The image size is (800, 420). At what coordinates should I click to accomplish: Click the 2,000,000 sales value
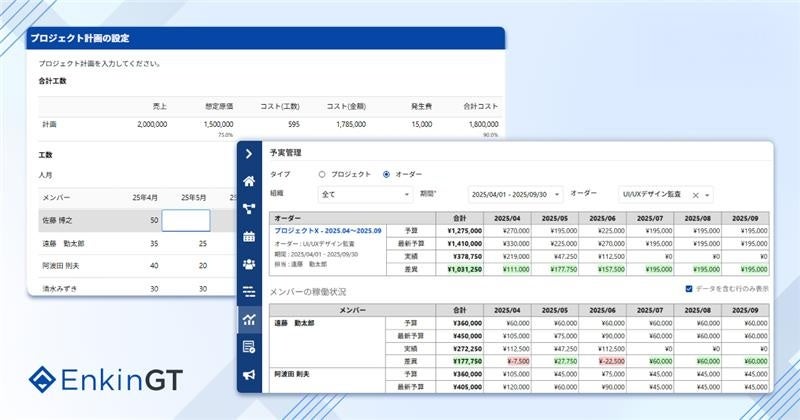click(x=152, y=124)
